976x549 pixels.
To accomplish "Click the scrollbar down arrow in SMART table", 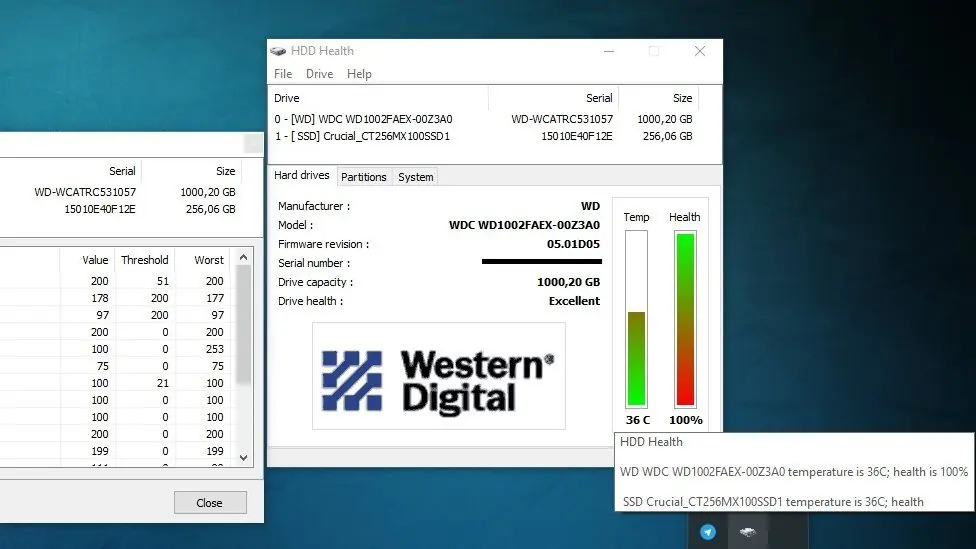I will coord(243,458).
